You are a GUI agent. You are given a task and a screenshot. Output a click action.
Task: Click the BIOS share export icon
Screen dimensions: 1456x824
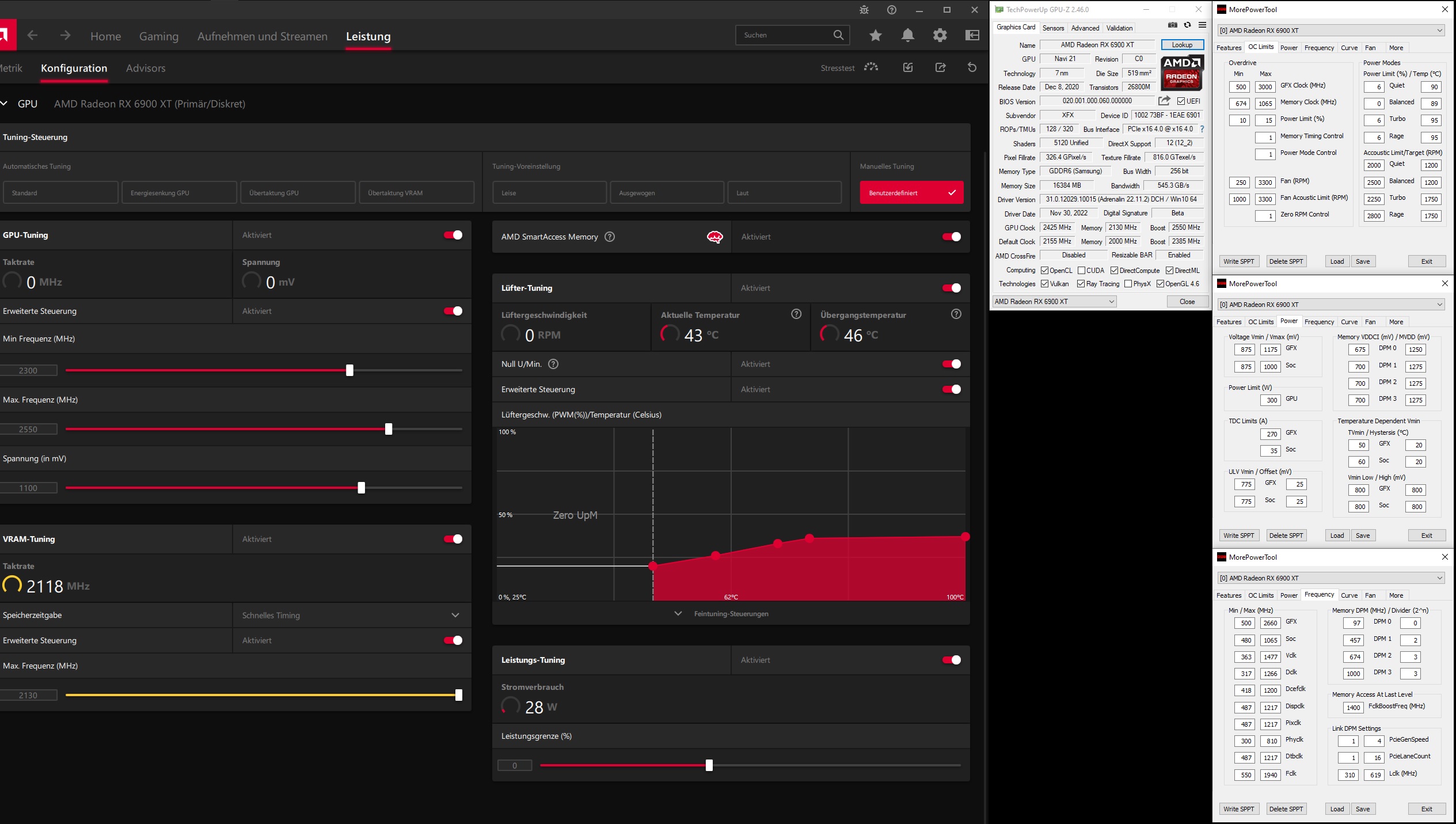pos(1164,101)
